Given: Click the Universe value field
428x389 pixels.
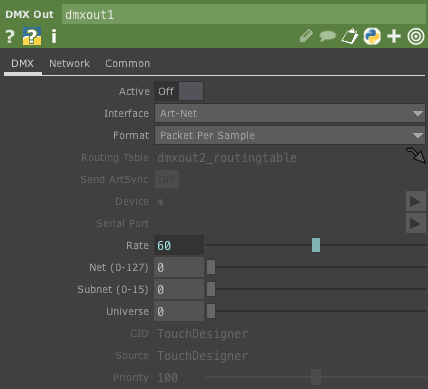Looking at the screenshot, I should click(x=179, y=311).
